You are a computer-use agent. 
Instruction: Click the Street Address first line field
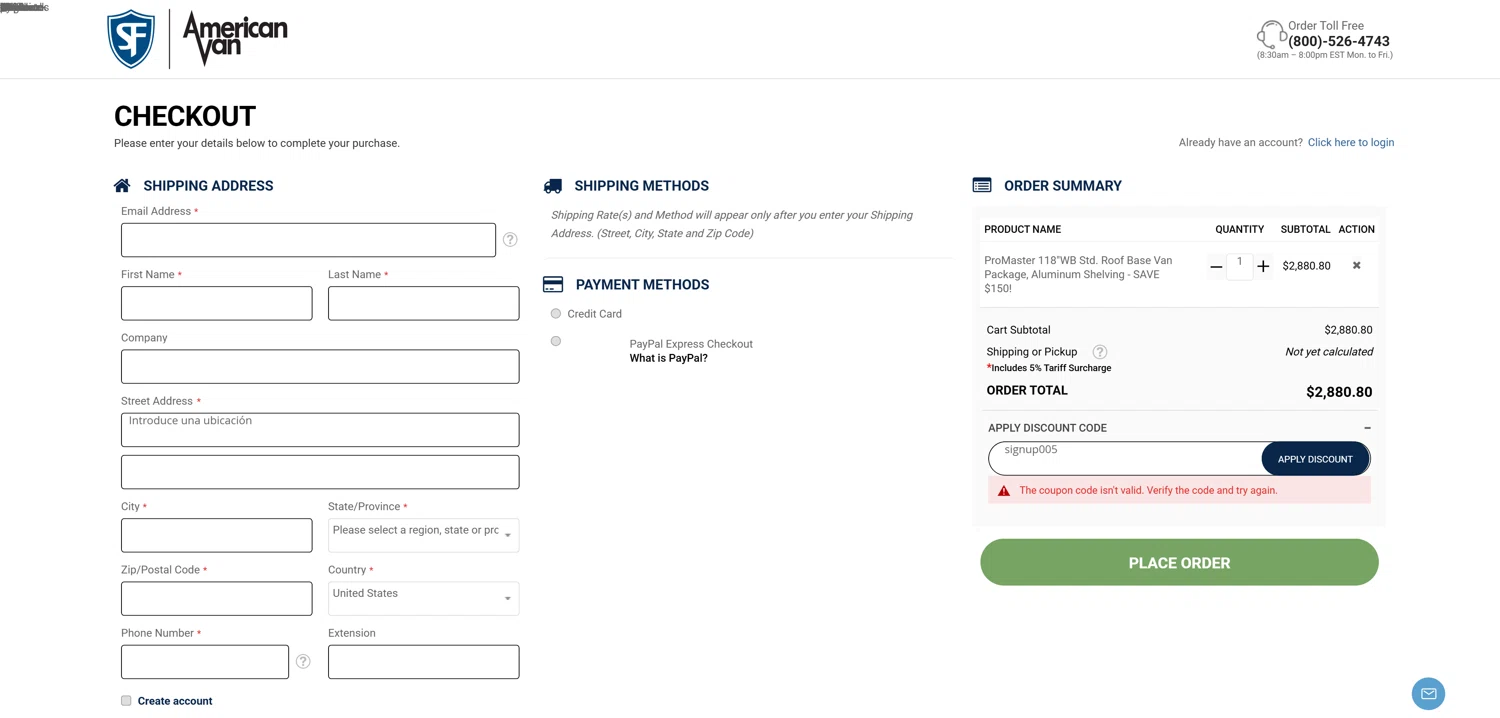320,430
